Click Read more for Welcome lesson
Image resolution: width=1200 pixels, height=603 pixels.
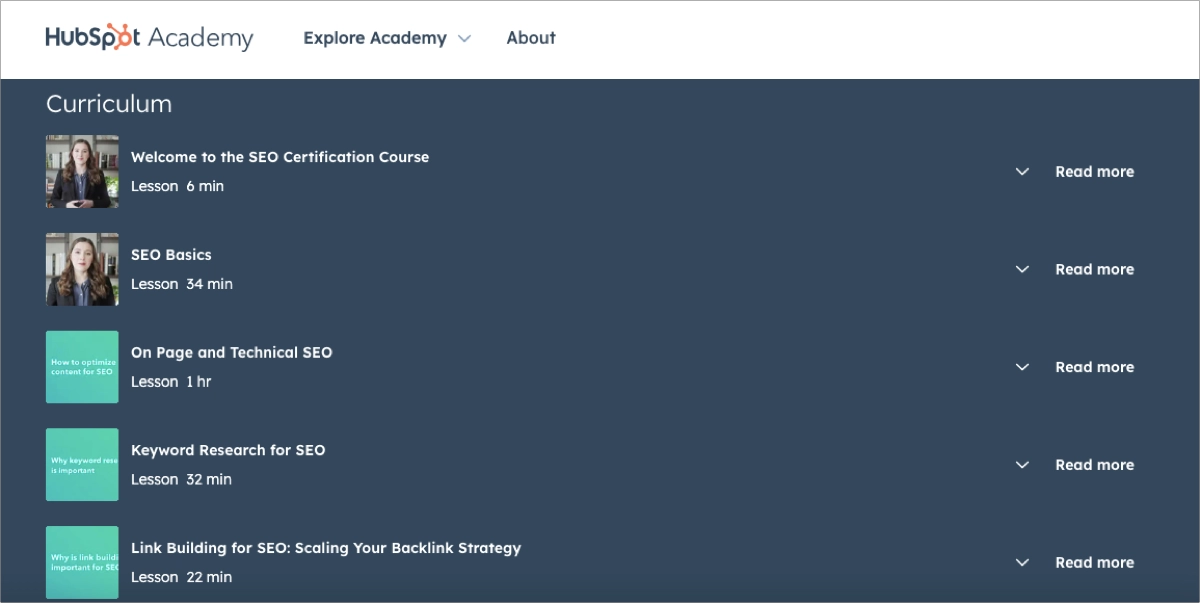pos(1094,171)
